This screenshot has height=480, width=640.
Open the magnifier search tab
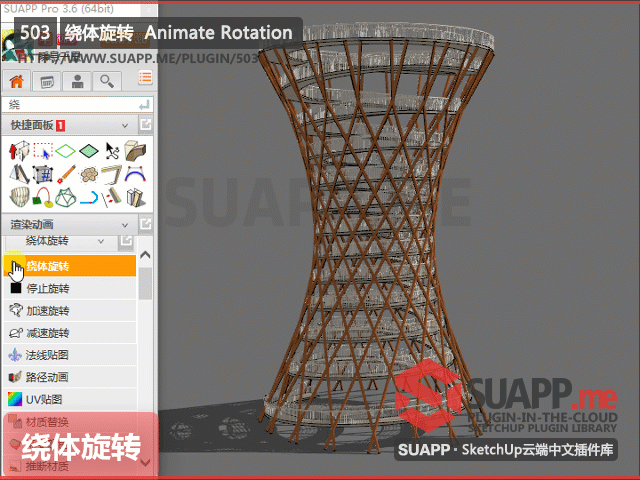[107, 82]
